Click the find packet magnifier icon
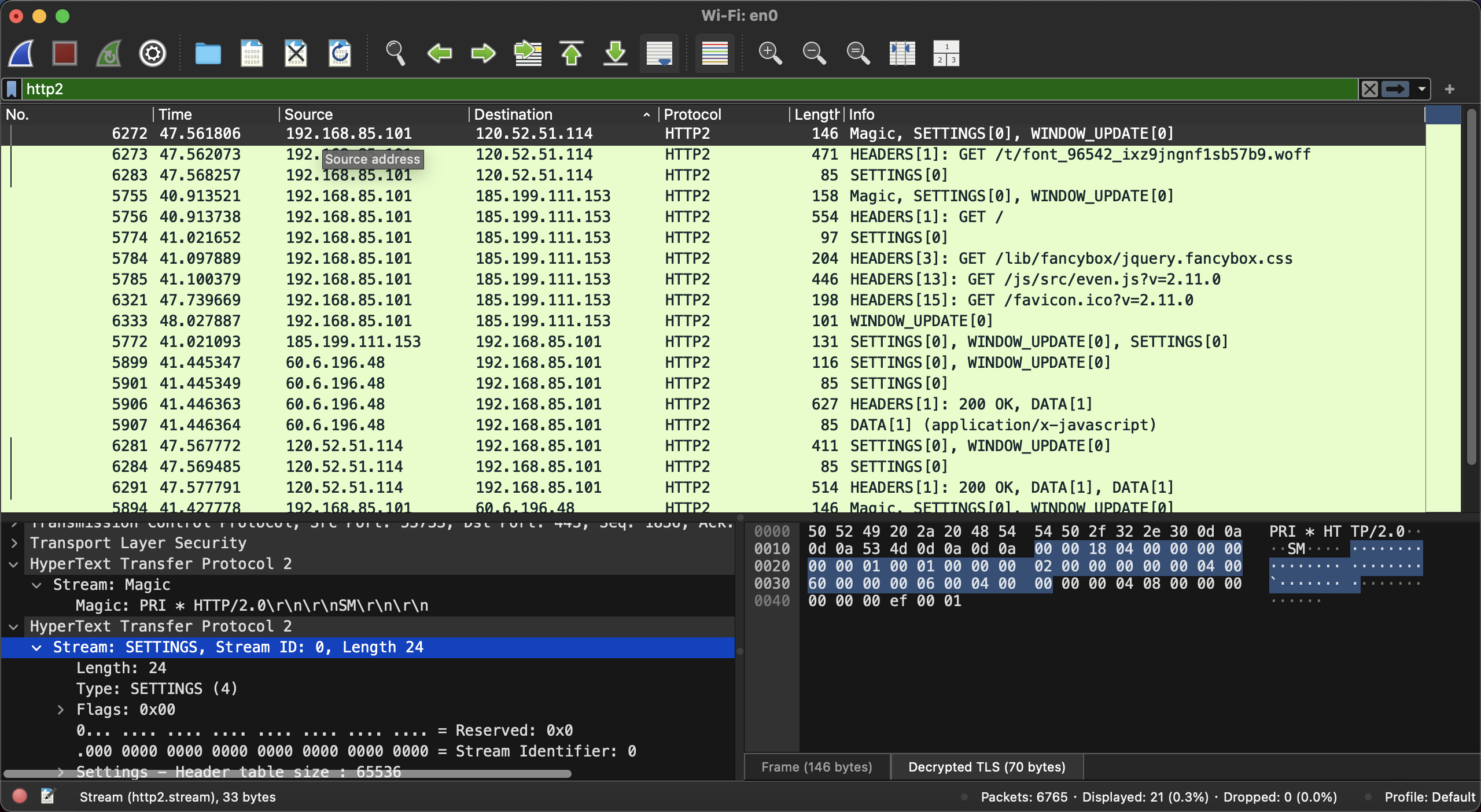The image size is (1481, 812). coord(395,54)
